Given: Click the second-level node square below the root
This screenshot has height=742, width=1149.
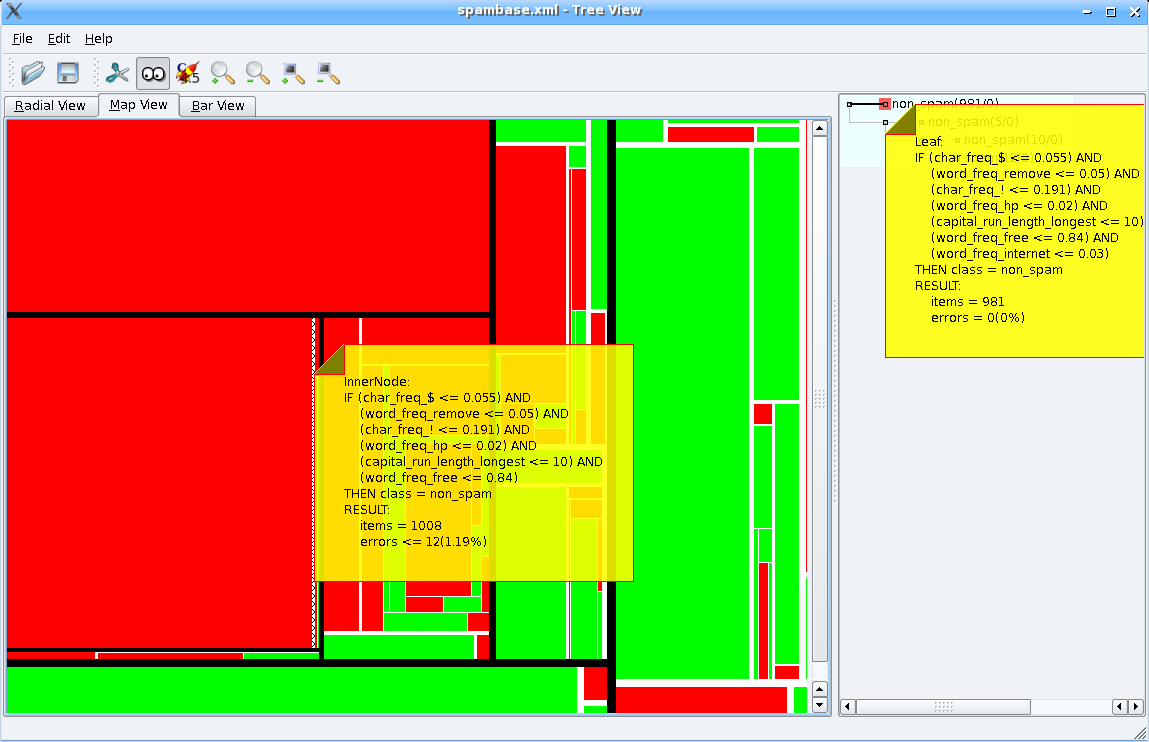Looking at the screenshot, I should (885, 122).
